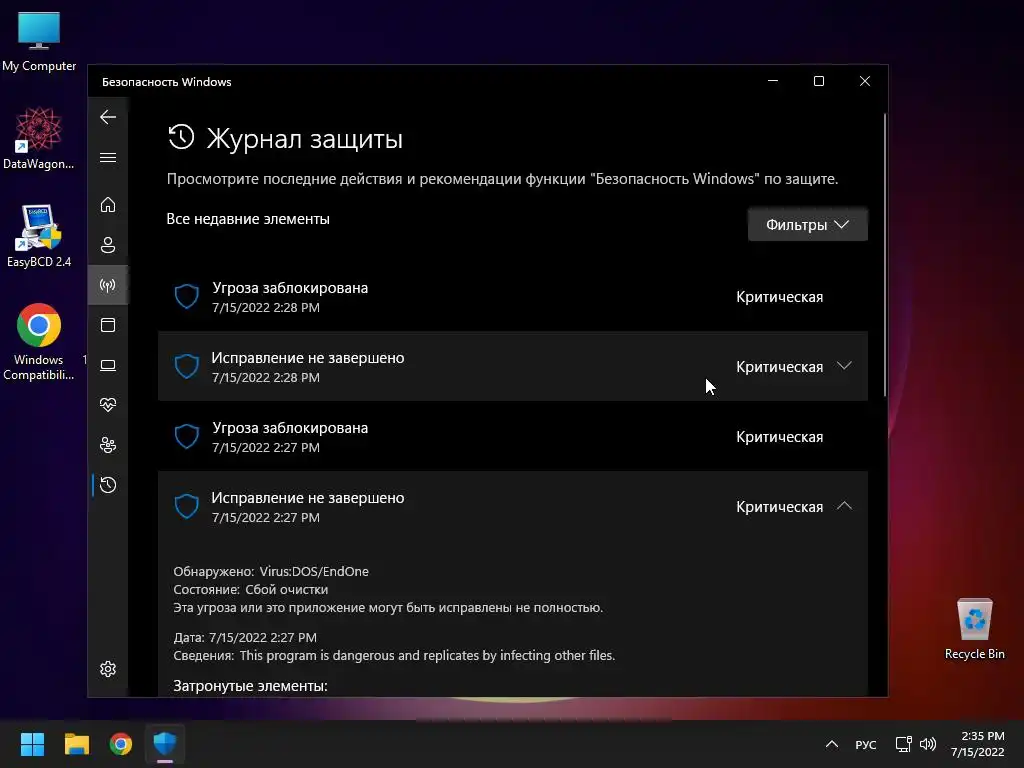Image resolution: width=1024 pixels, height=768 pixels.
Task: Open the hamburger navigation menu
Action: point(108,157)
